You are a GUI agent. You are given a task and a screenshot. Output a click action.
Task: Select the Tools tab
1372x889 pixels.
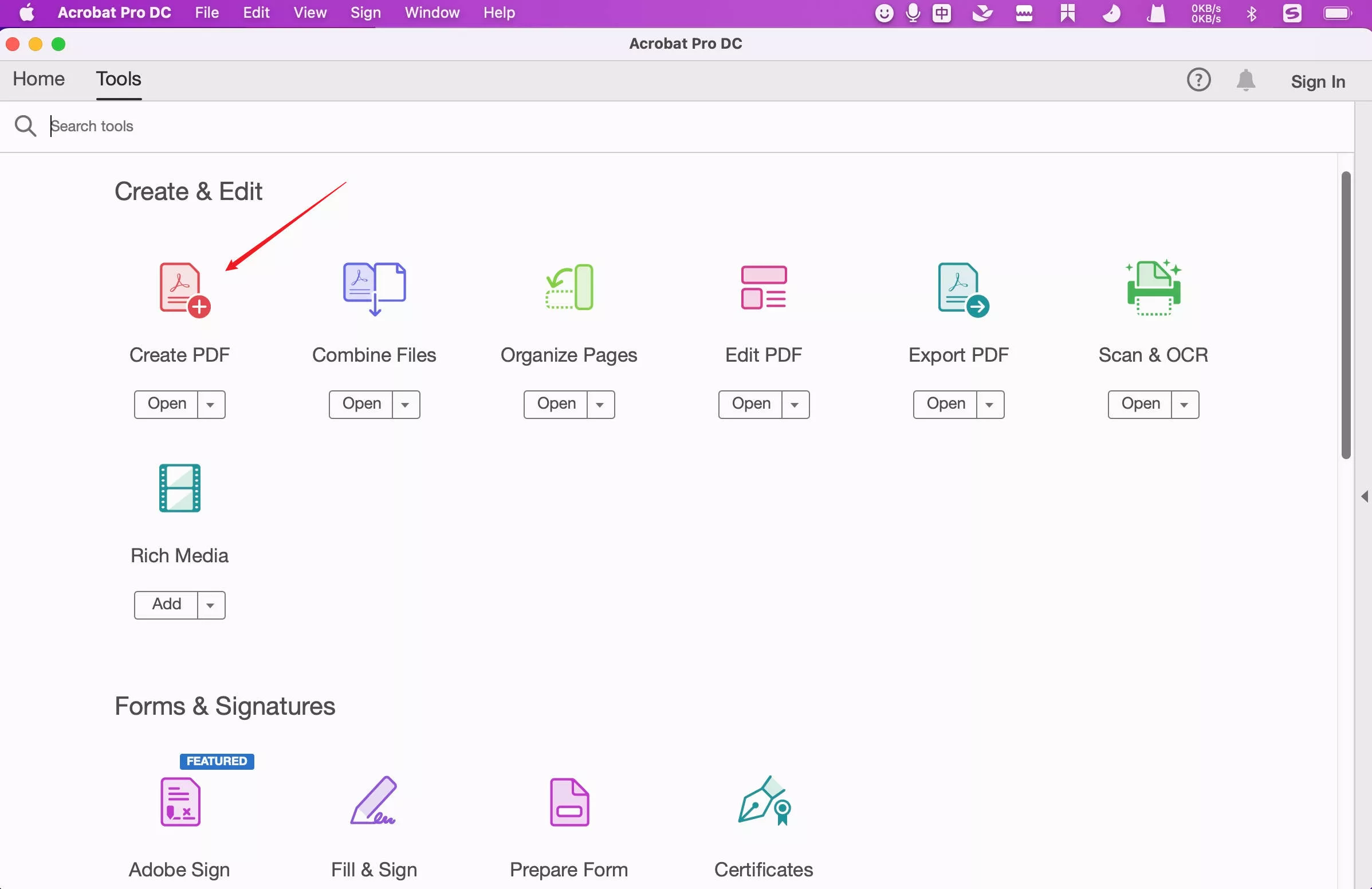click(x=118, y=79)
